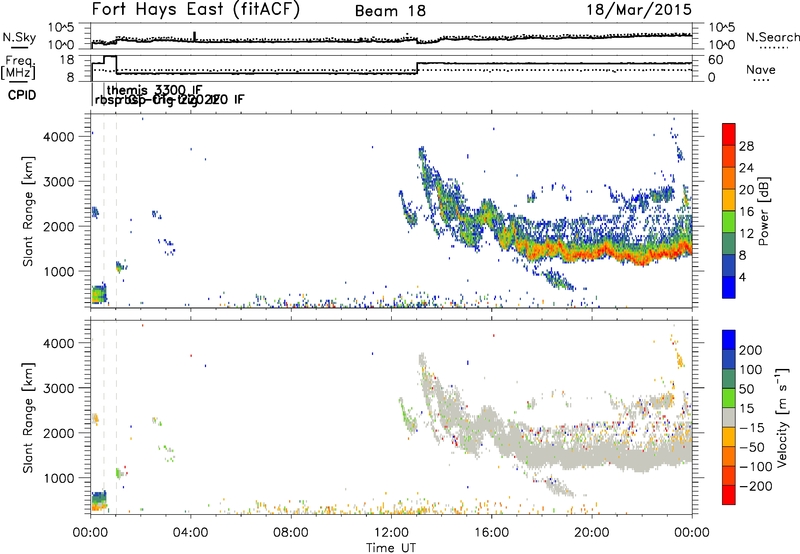Pick the gray segment of the Velocity color bar
This screenshot has width=800, height=554.
[729, 417]
